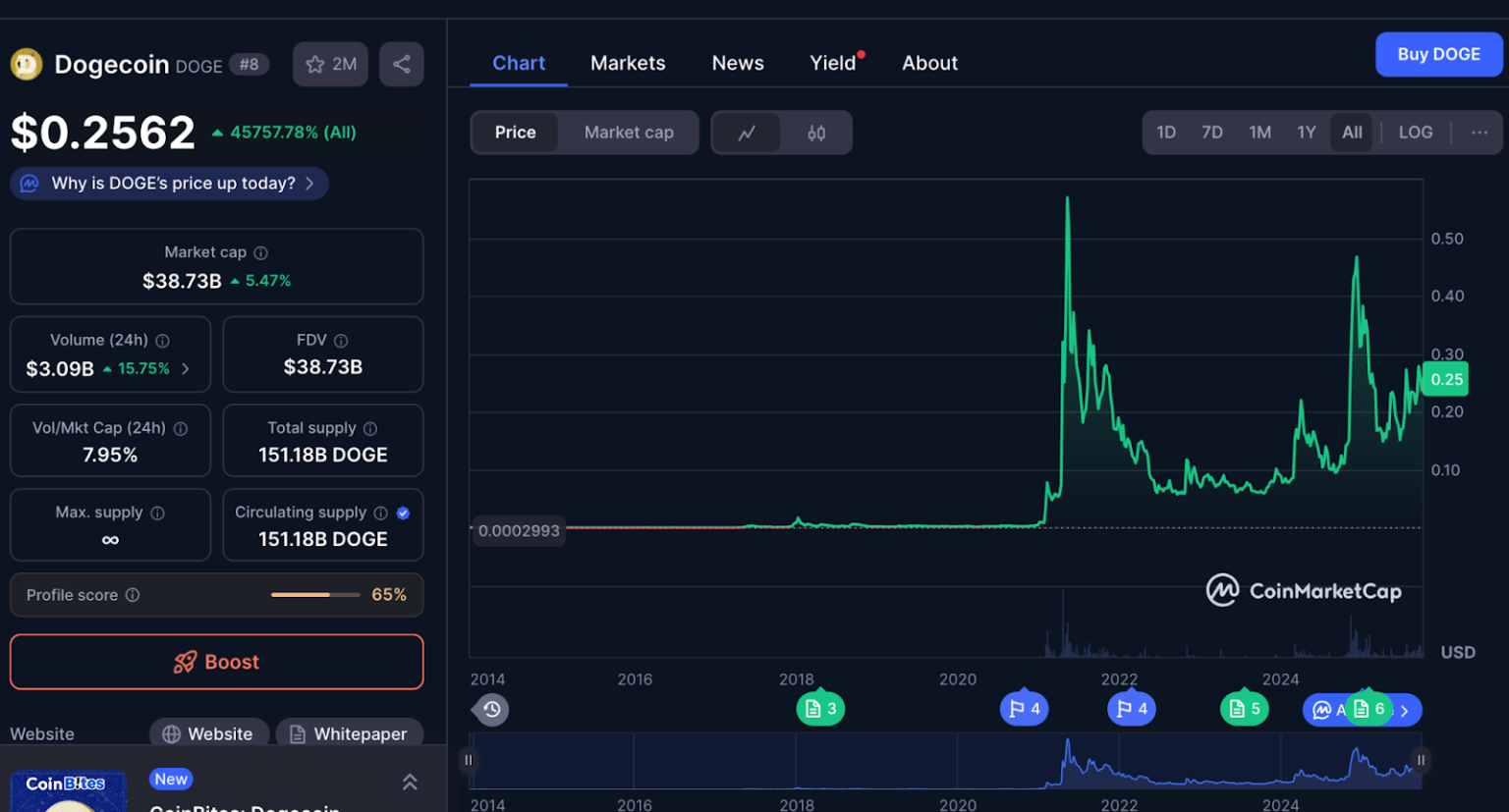
Task: Click the blue flag marker near 2020
Action: click(1025, 708)
